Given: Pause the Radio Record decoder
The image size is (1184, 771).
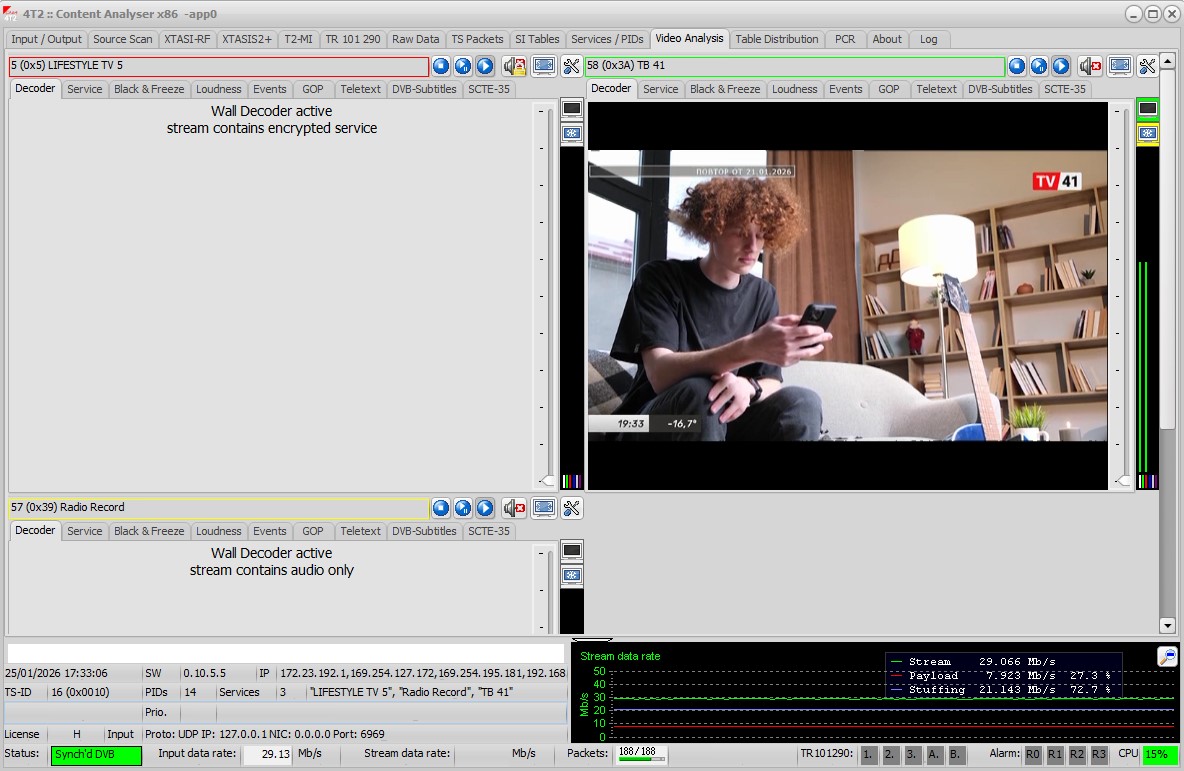Looking at the screenshot, I should pos(463,507).
